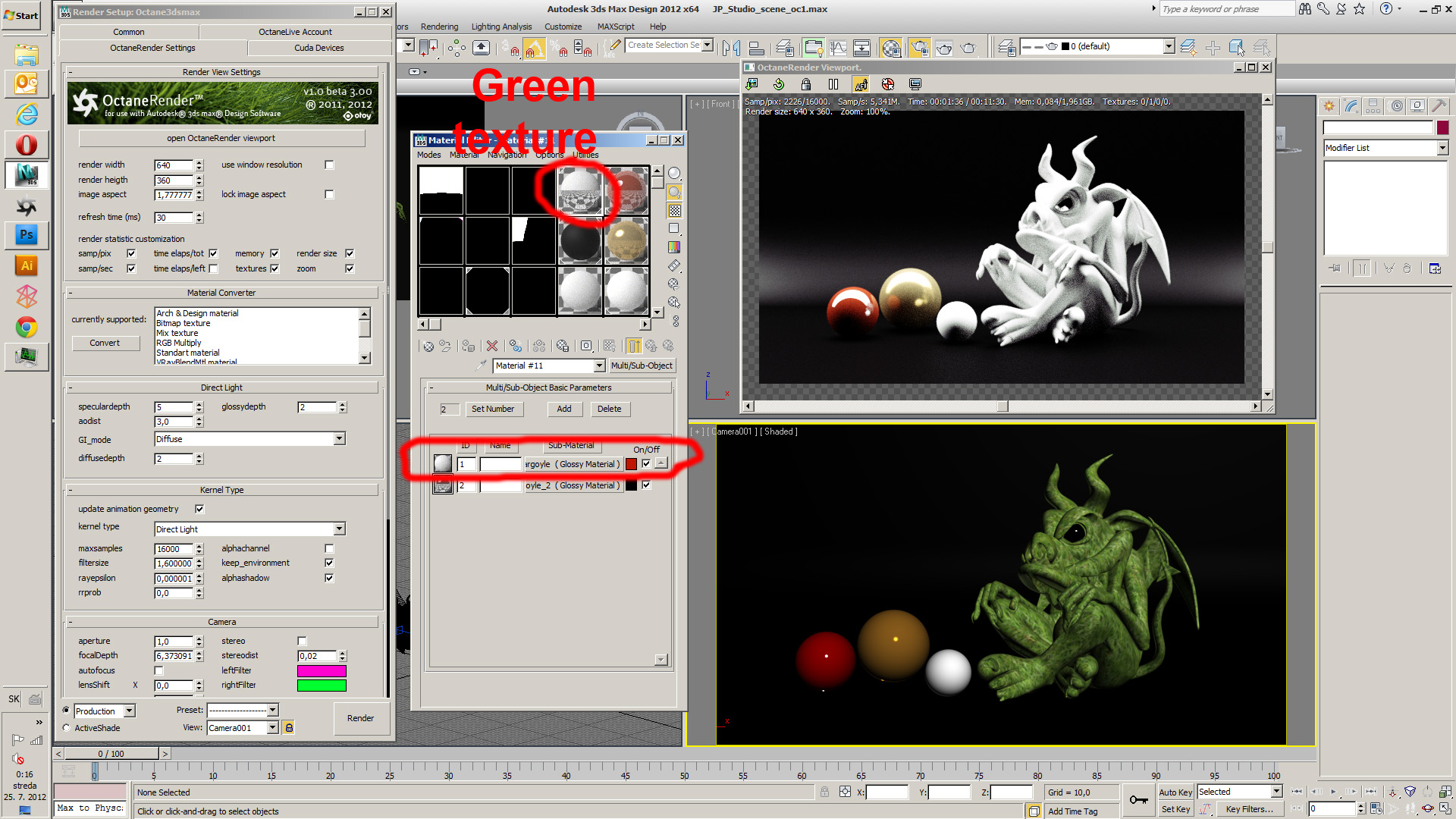Click the open OctaneRender viewport button
1456x819 pixels.
click(x=221, y=138)
